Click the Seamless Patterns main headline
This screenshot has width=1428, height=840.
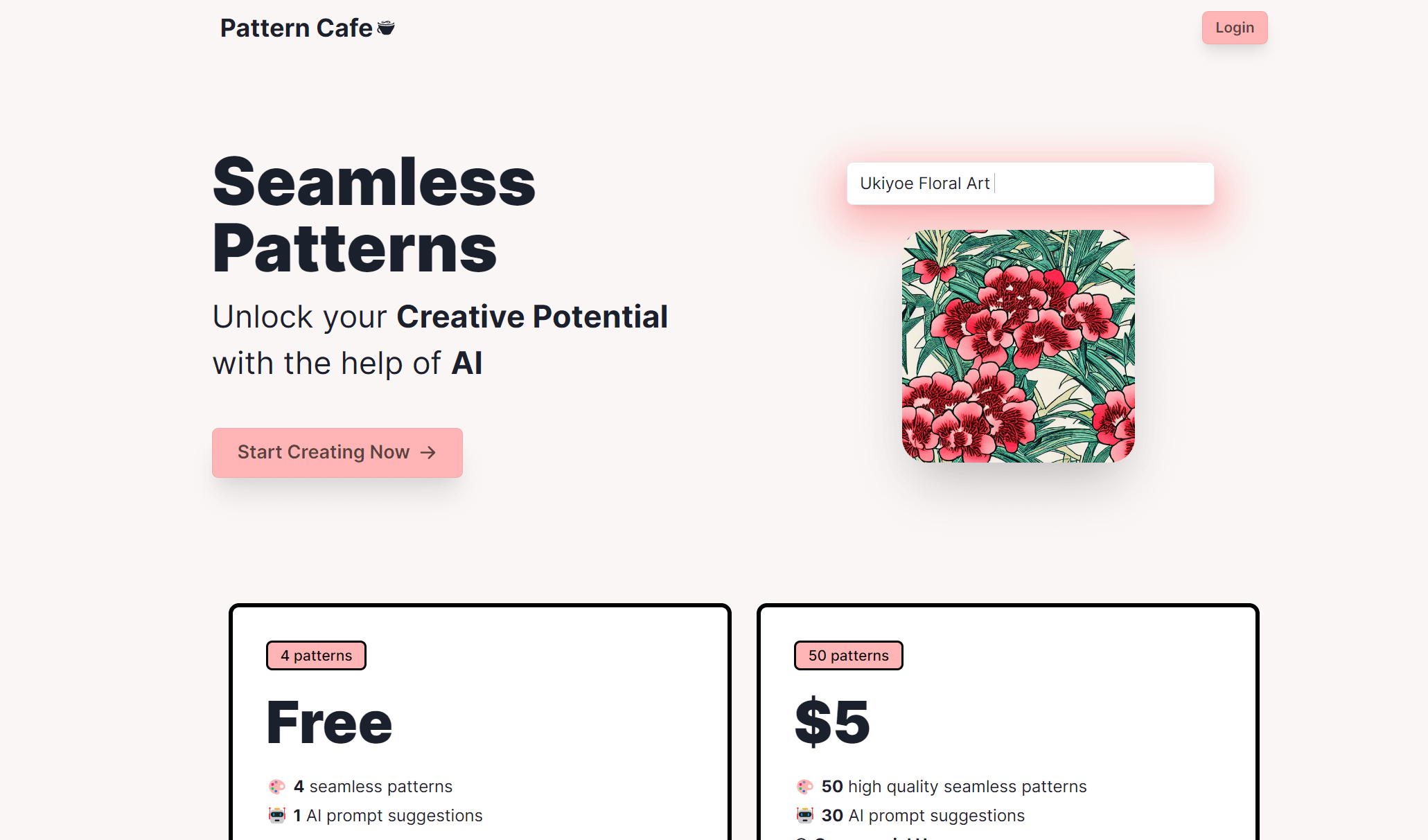point(374,215)
